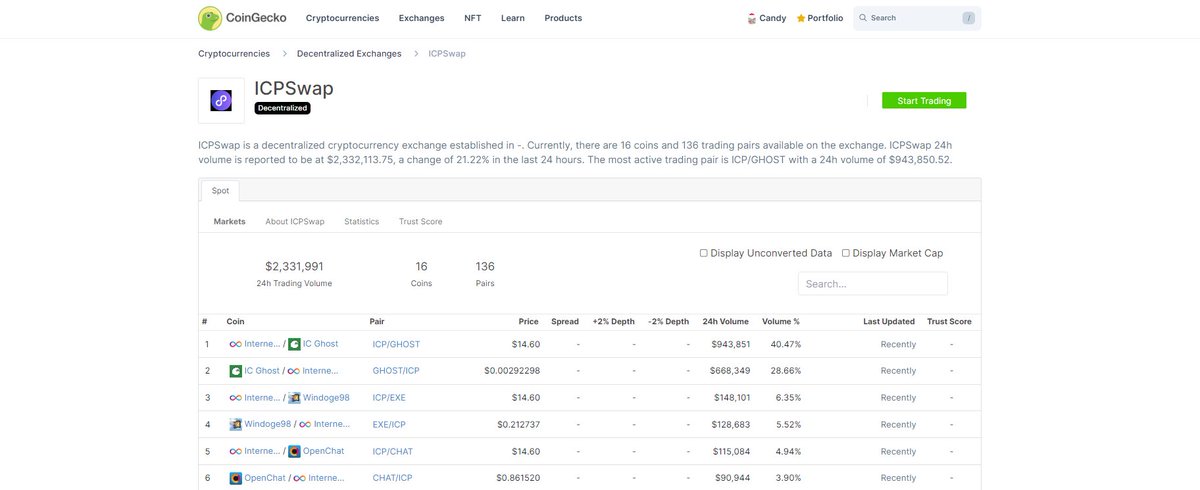
Task: Click the ICPSwap breadcrumb text
Action: [447, 53]
